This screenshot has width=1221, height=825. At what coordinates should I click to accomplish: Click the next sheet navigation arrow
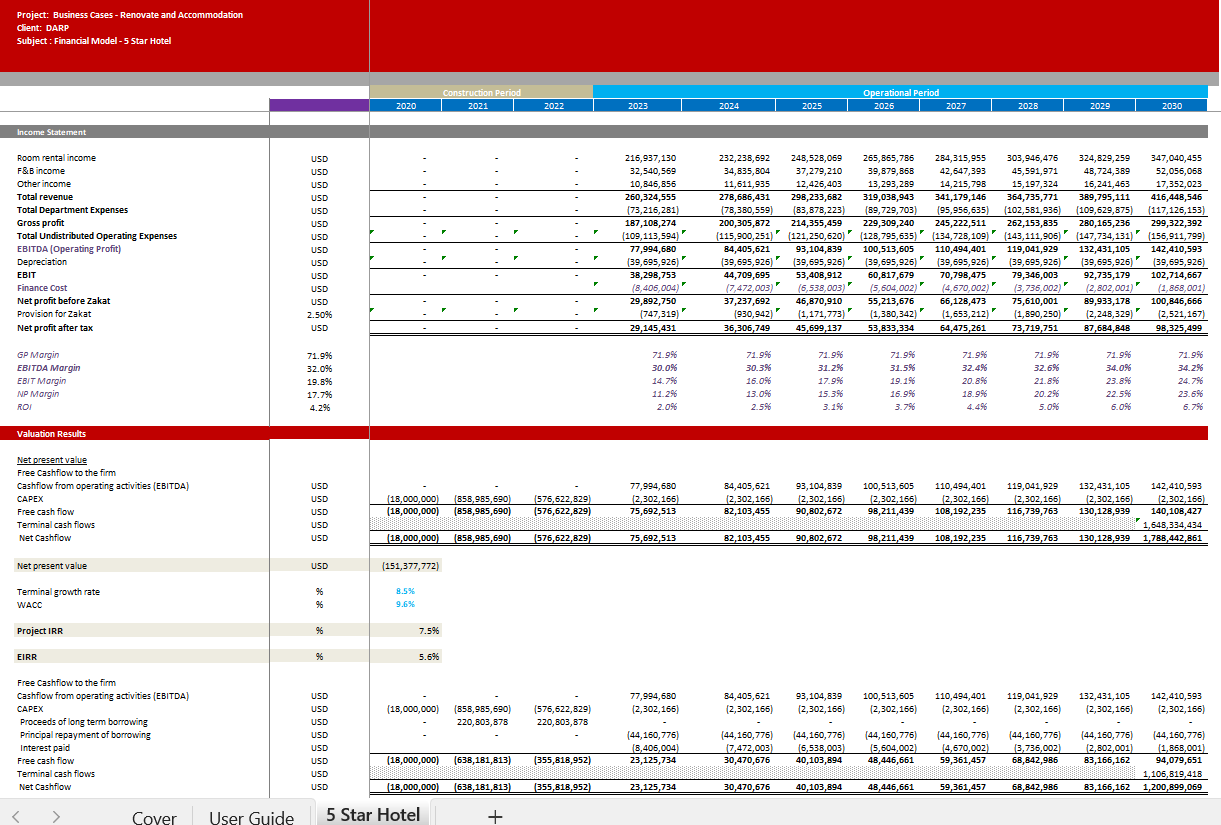coord(55,817)
